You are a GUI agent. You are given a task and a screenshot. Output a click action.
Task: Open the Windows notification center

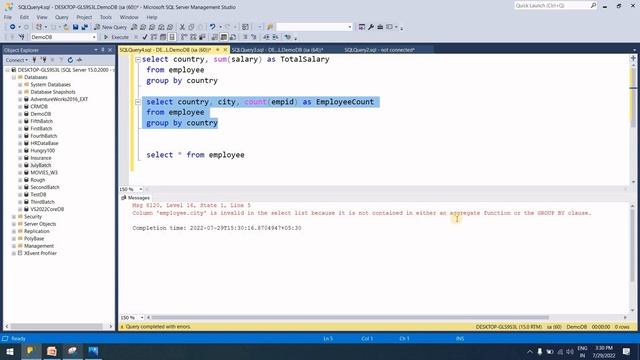[626, 351]
